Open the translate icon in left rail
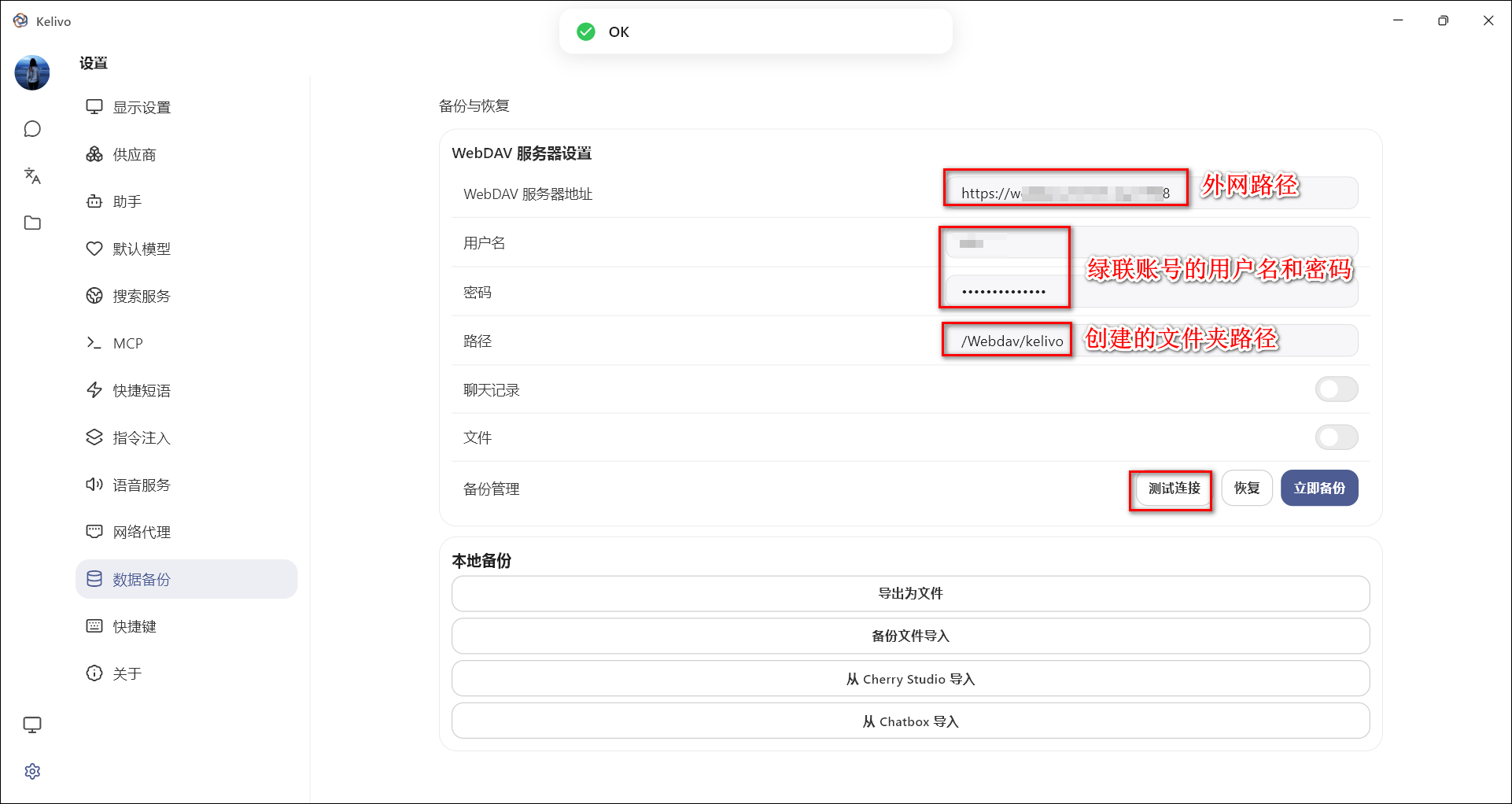Image resolution: width=1512 pixels, height=804 pixels. [32, 175]
